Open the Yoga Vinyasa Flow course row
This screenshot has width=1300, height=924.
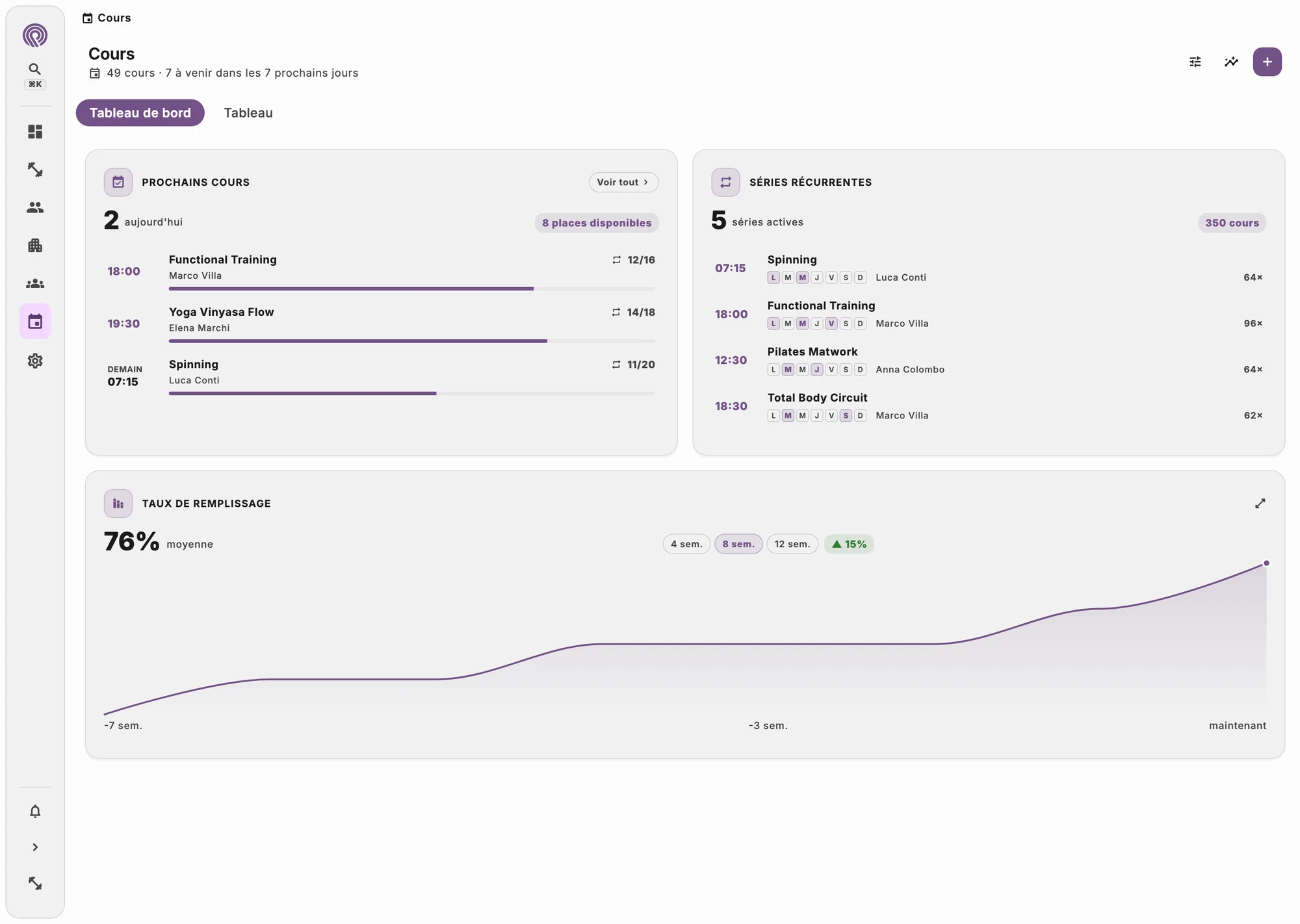[381, 323]
